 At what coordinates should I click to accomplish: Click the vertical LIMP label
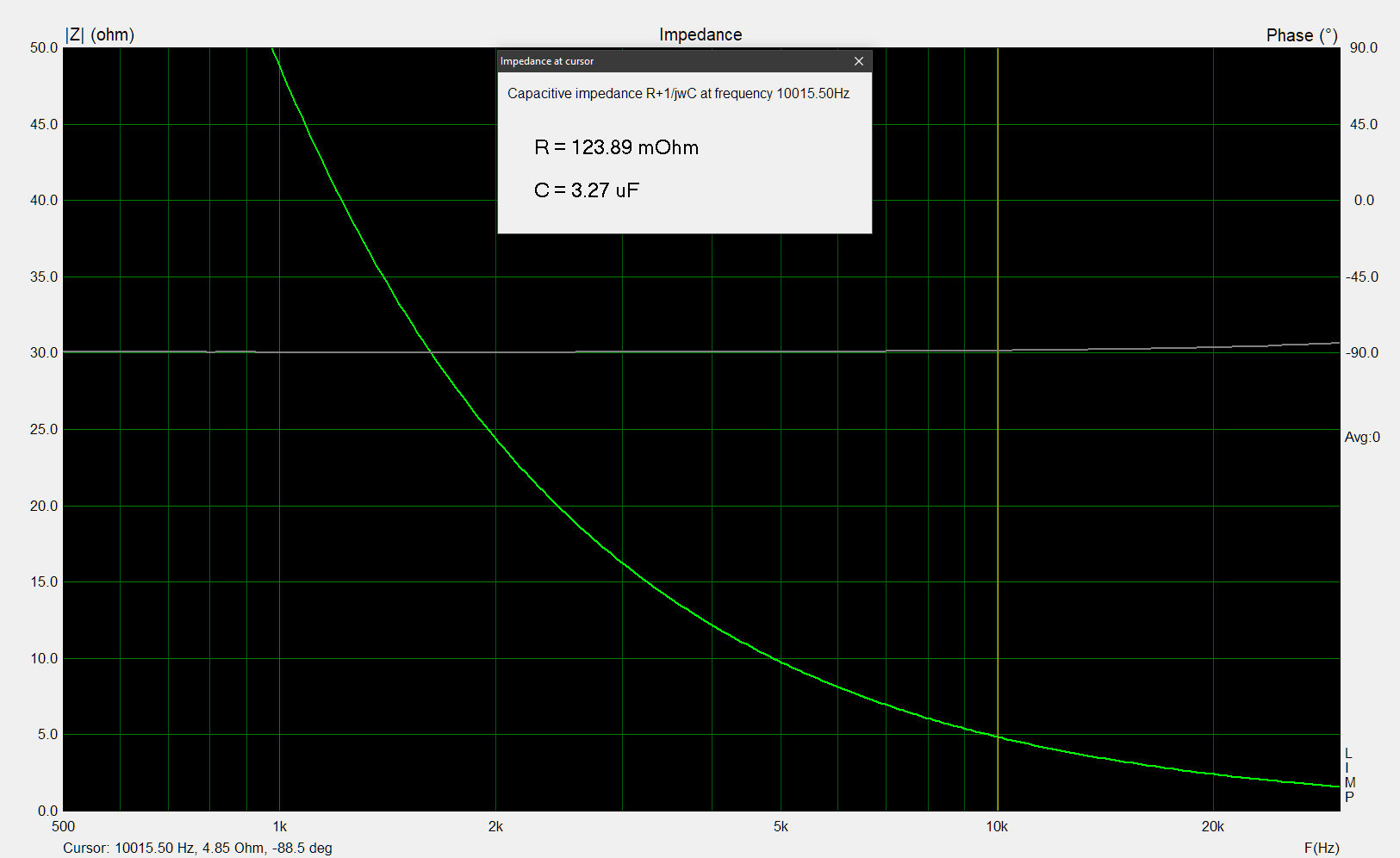pos(1349,775)
